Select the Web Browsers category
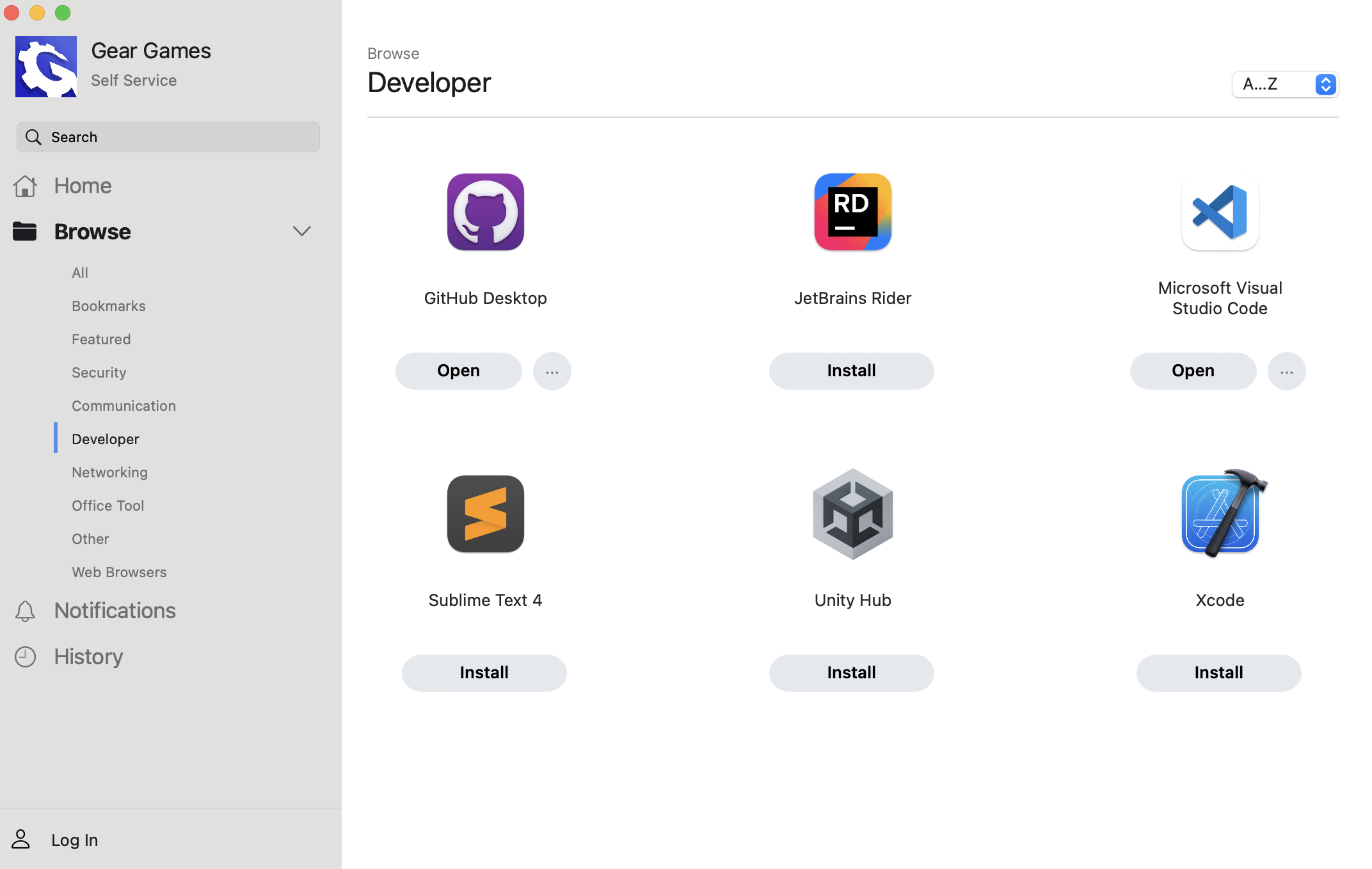Viewport: 1372px width, 869px height. 119,572
